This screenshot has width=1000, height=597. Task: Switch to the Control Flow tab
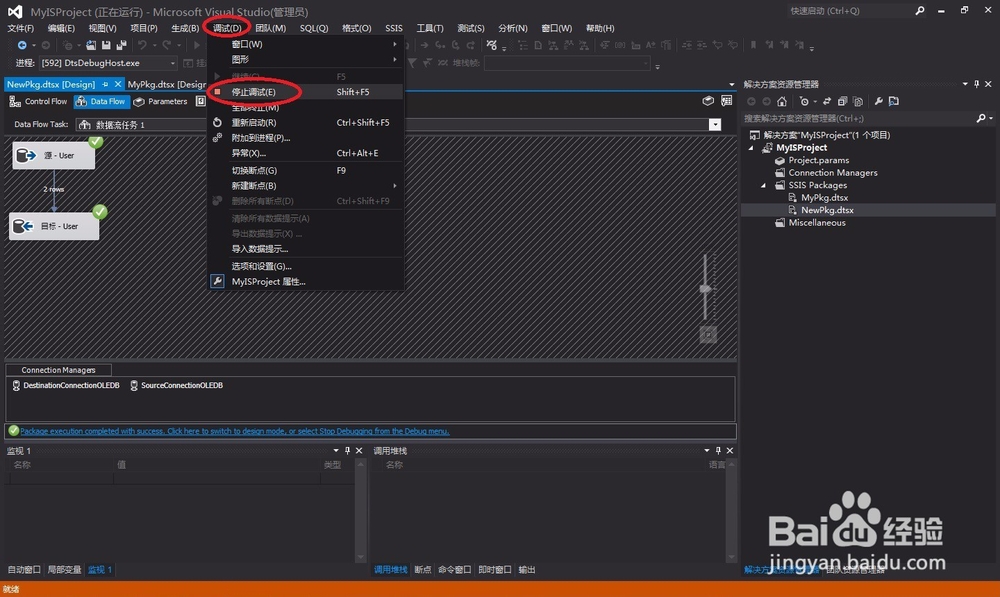coord(38,101)
